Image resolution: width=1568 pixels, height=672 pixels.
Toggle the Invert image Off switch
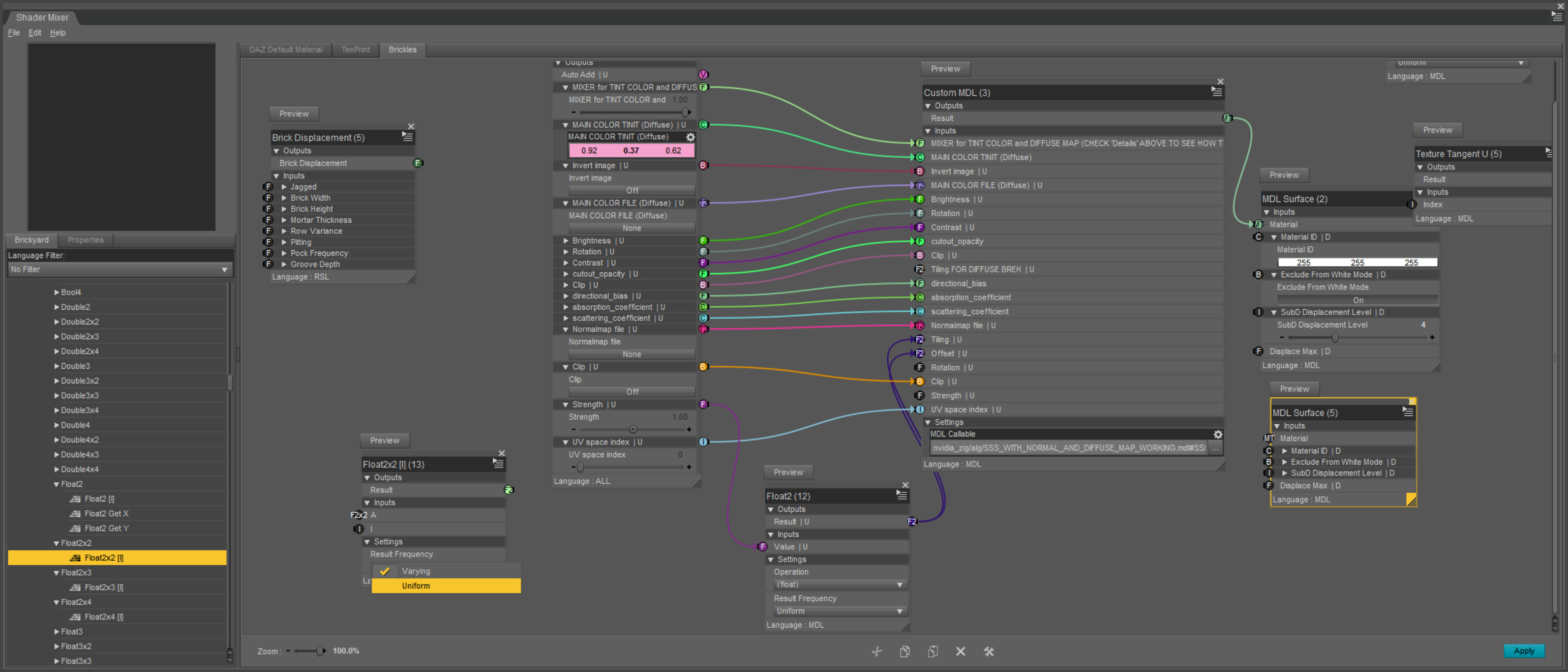coord(632,190)
